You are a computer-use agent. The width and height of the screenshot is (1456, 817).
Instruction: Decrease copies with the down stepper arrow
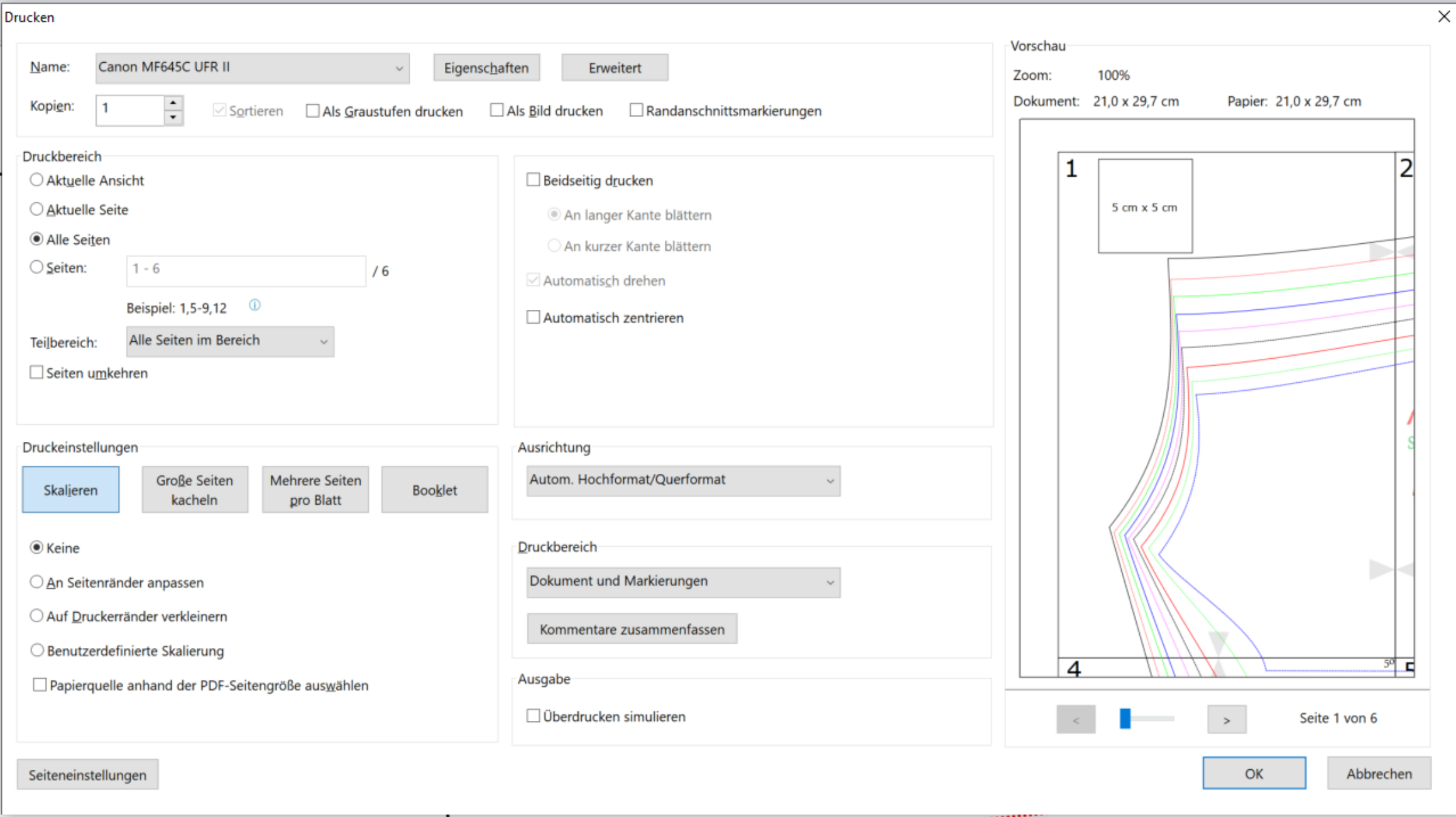click(173, 118)
